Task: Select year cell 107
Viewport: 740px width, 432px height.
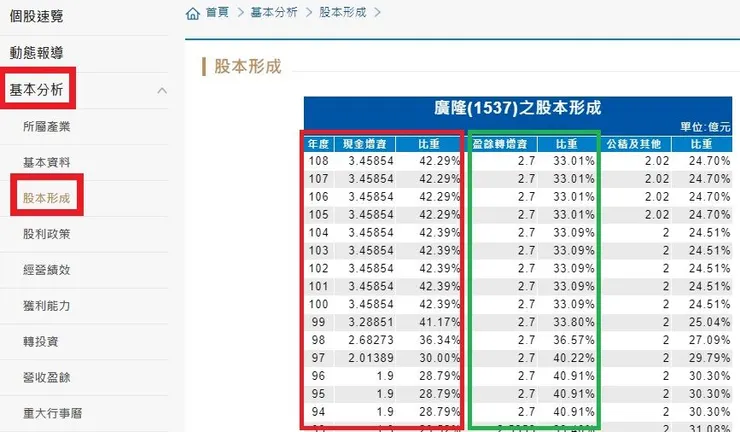Action: point(319,179)
